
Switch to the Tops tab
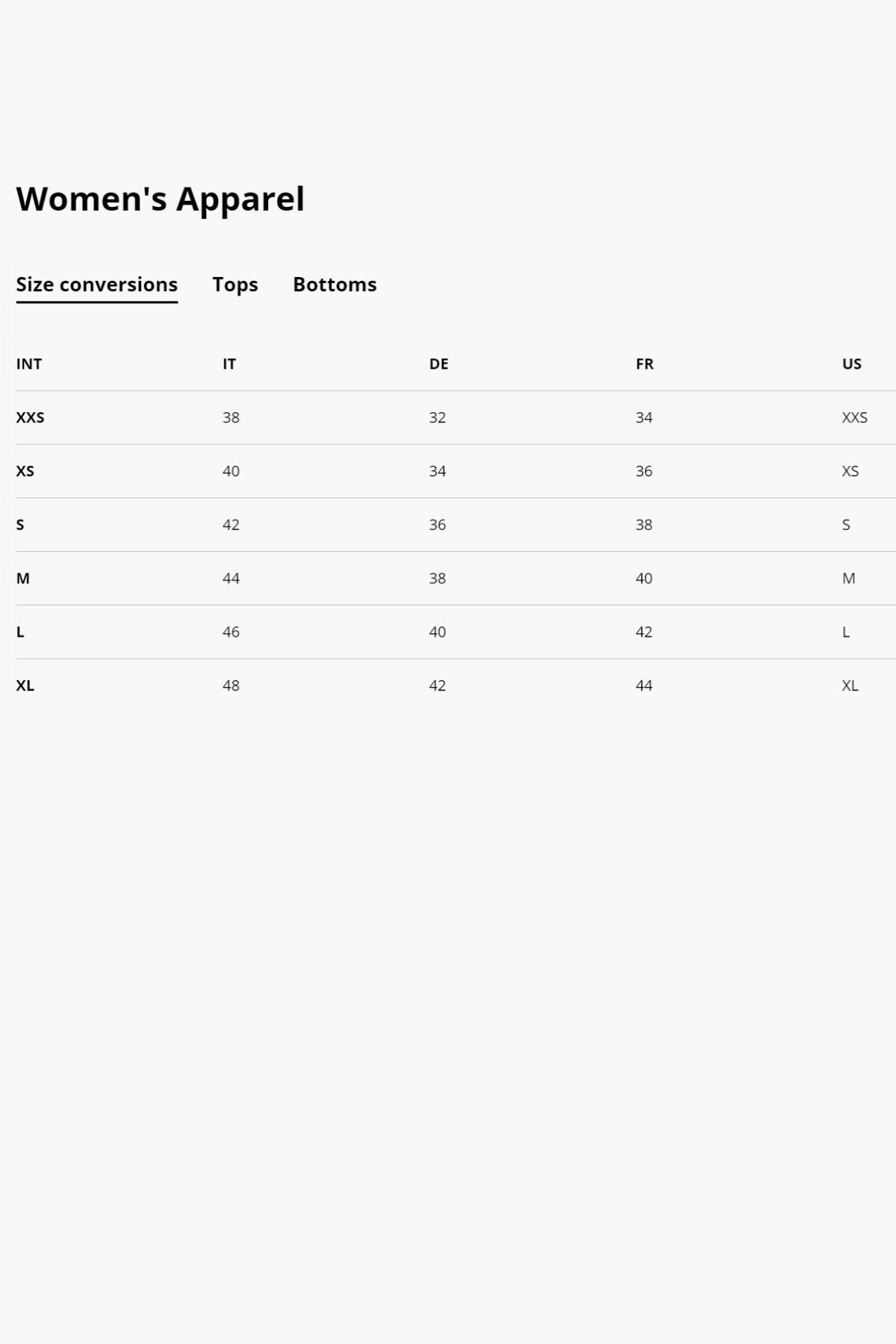click(234, 284)
